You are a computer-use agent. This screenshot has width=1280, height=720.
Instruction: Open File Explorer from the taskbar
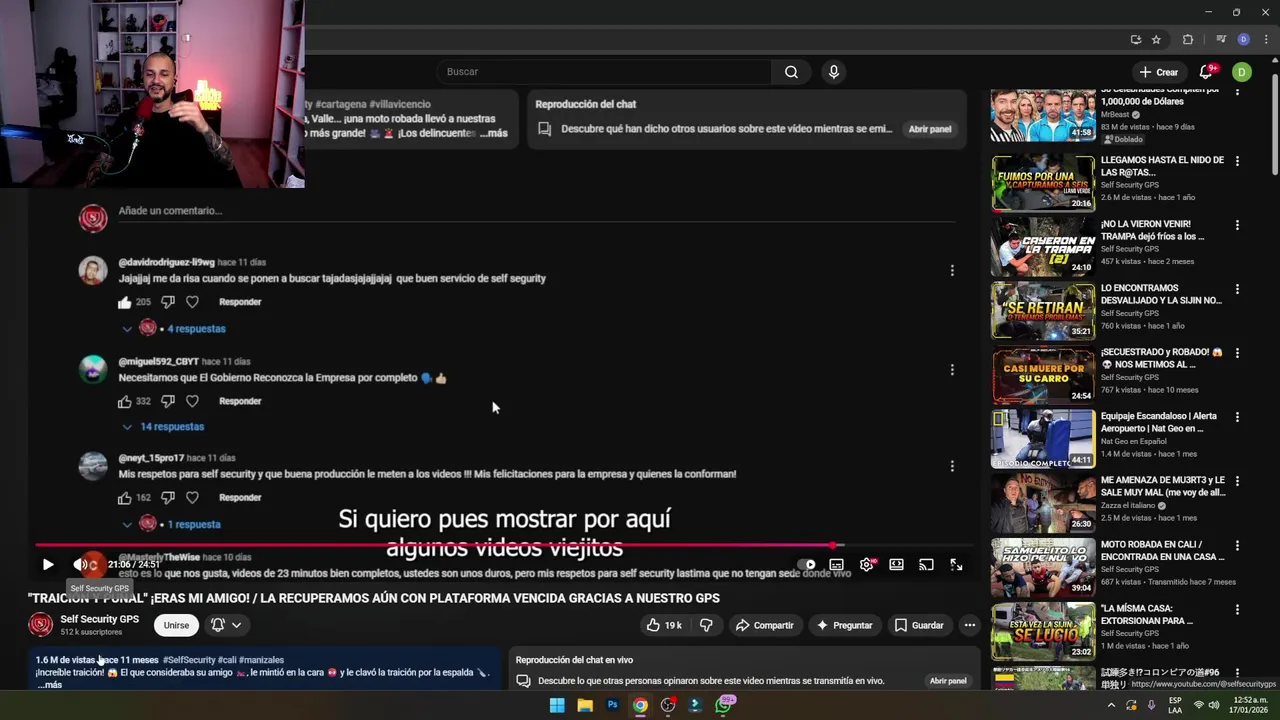point(585,705)
